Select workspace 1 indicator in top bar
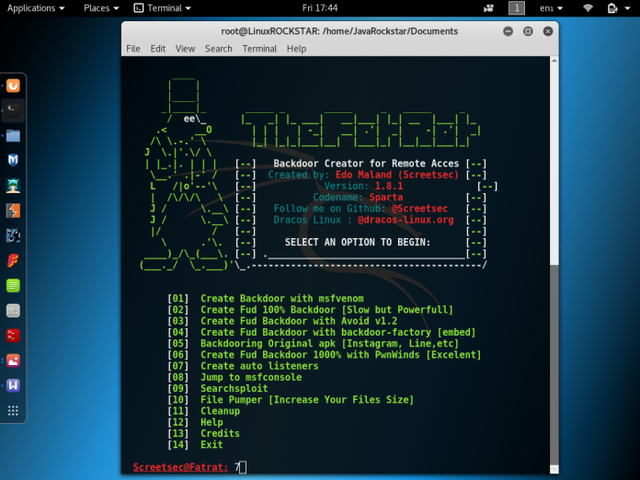The width and height of the screenshot is (640, 480). click(516, 8)
